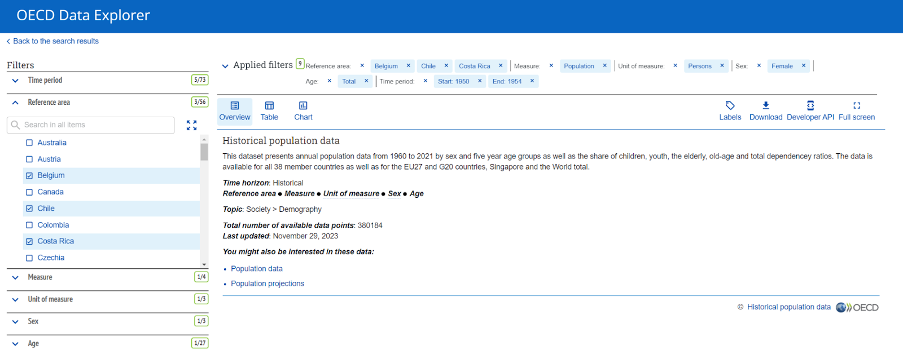Check the Canada checkbox
Viewport: 904px width, 360px height.
29,192
